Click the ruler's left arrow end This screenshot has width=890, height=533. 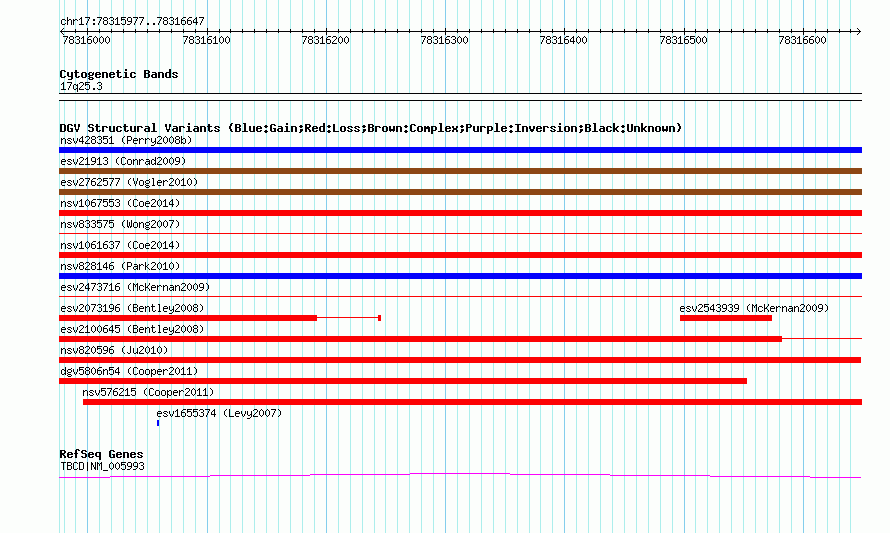62,31
